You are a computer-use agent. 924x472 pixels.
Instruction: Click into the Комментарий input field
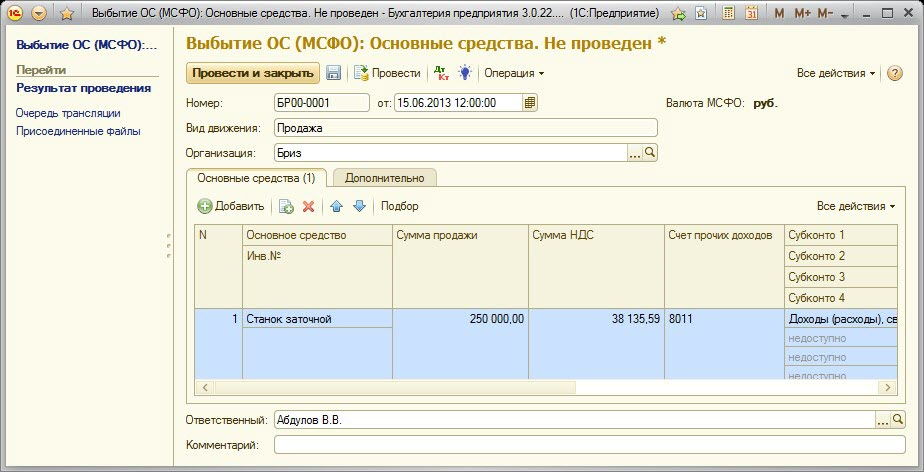(x=590, y=444)
